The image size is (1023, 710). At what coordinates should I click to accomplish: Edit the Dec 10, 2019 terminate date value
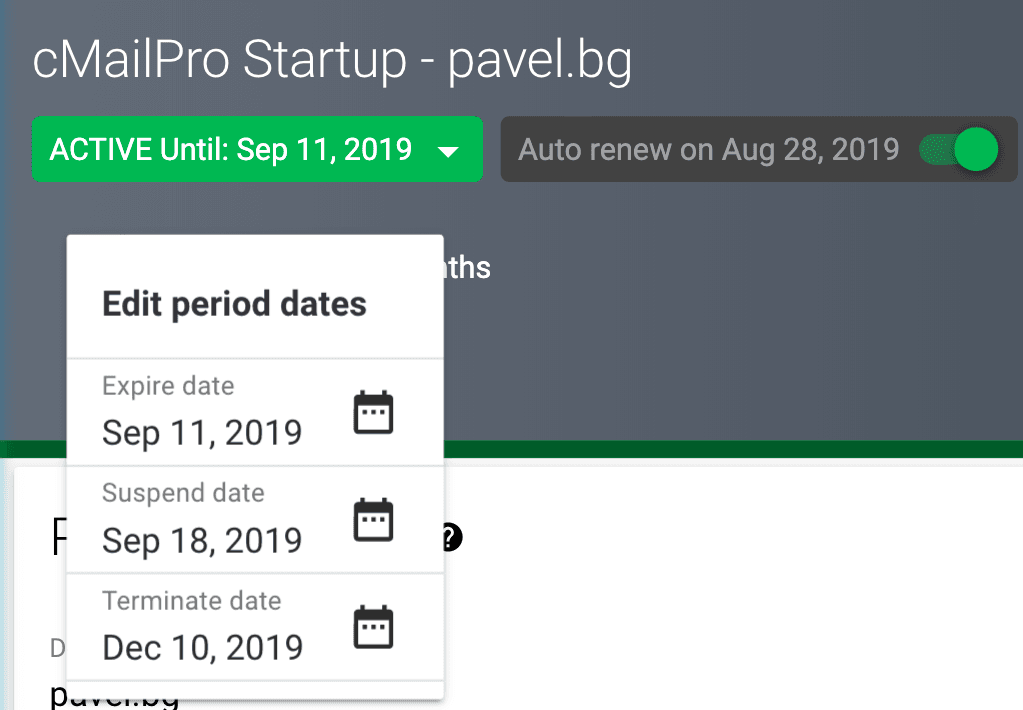click(x=202, y=648)
